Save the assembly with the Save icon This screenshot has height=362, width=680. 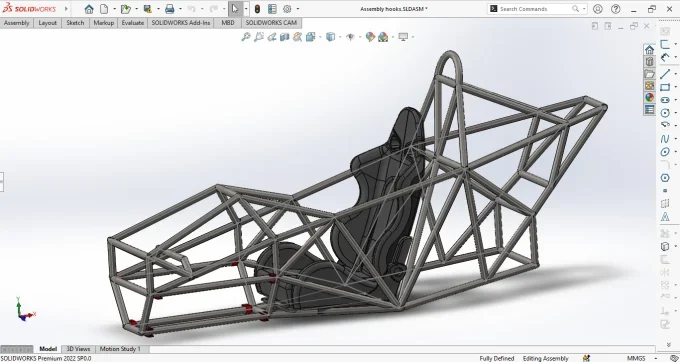pos(147,9)
